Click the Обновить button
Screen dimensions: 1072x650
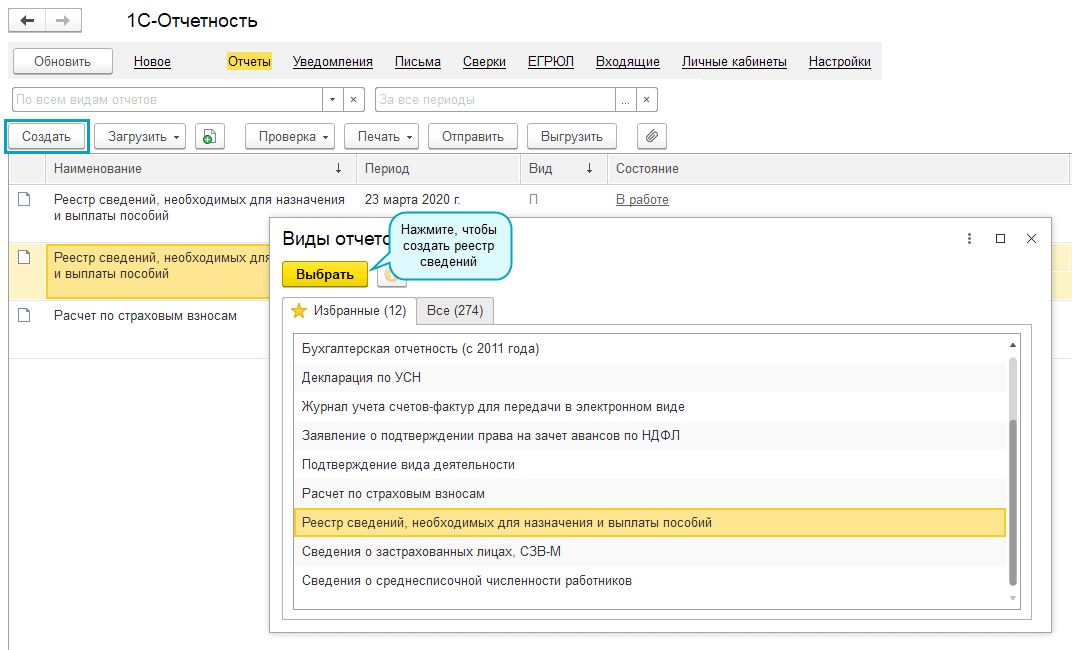62,62
